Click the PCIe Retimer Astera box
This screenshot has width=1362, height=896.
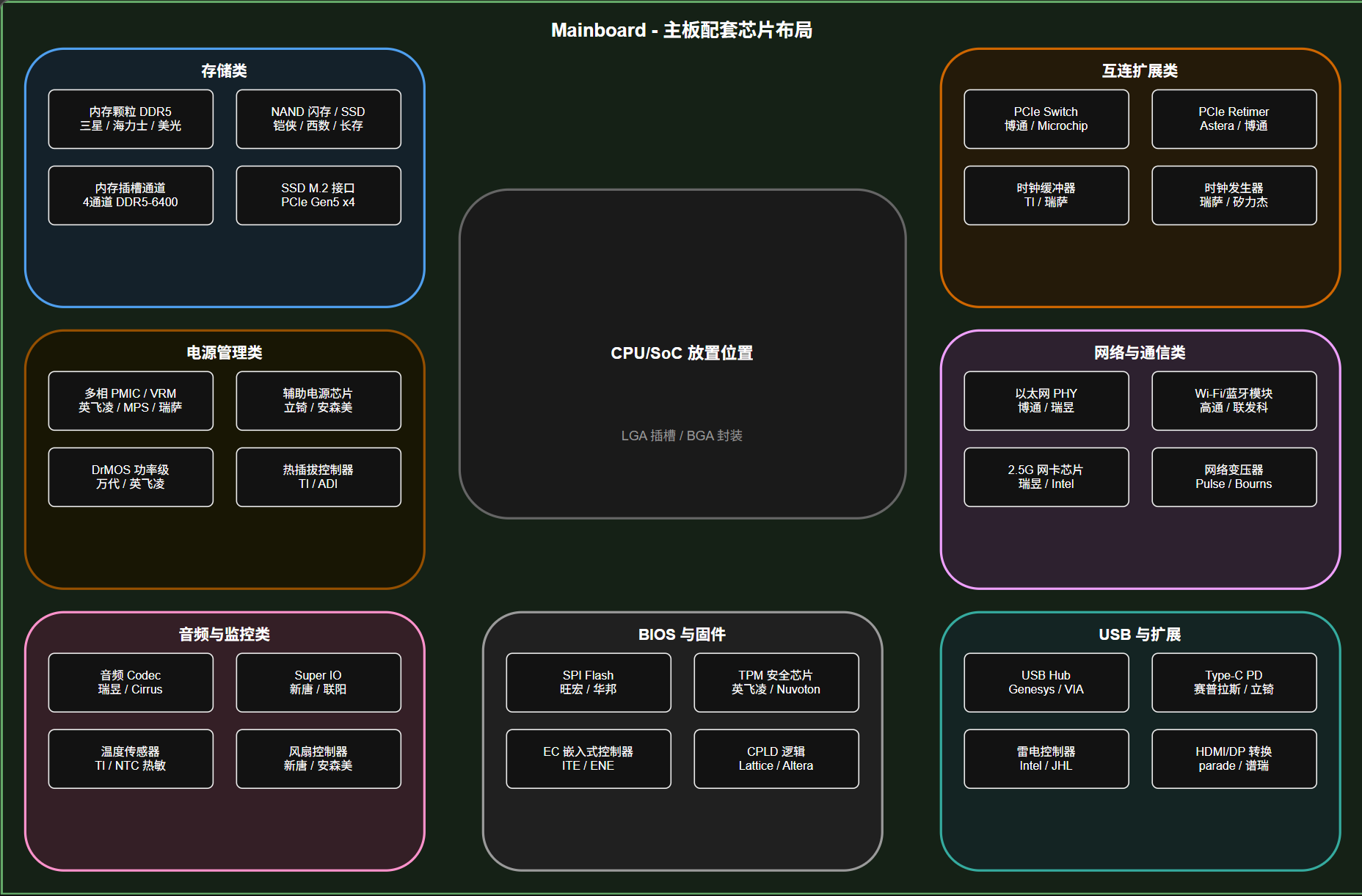pos(1234,119)
